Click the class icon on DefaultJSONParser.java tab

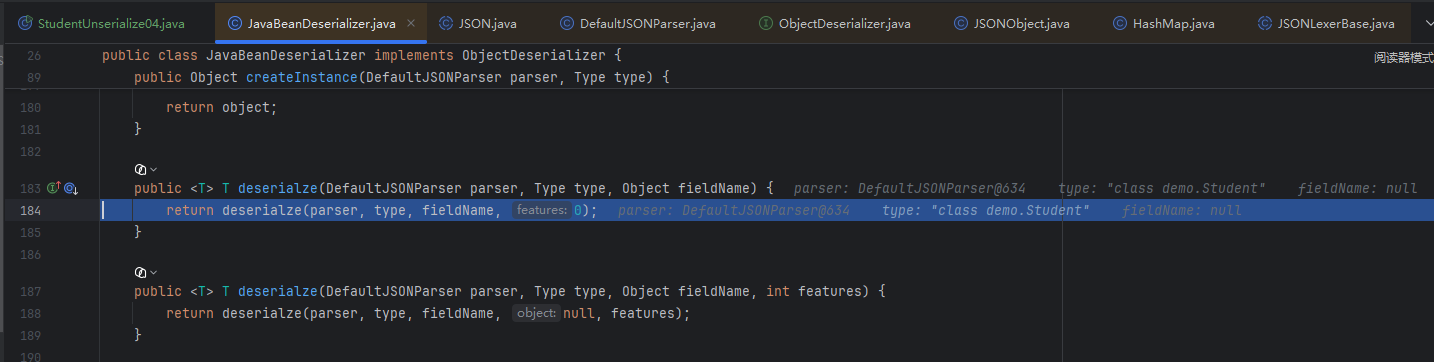coord(567,23)
